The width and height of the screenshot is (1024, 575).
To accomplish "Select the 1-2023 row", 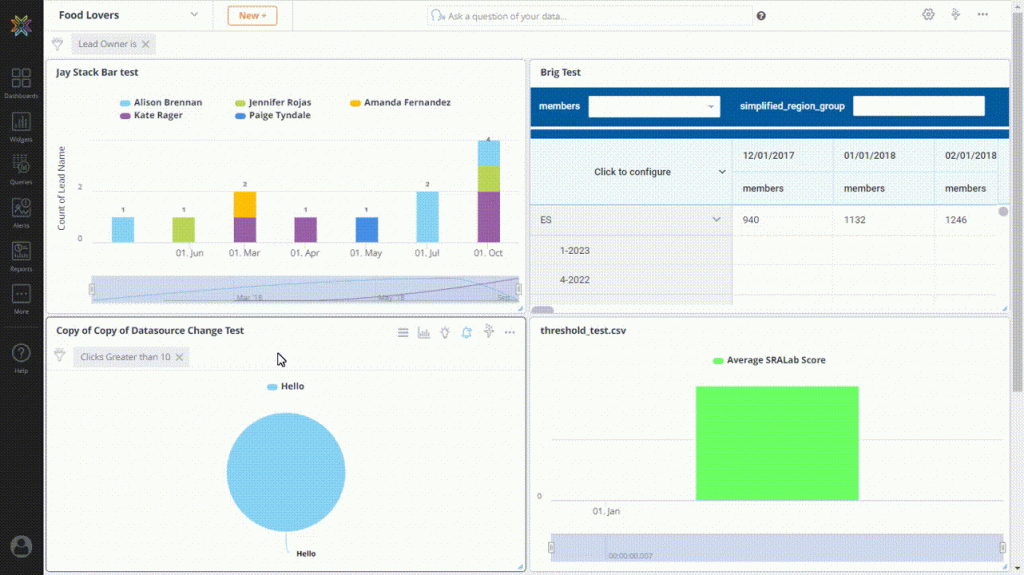I will point(632,250).
